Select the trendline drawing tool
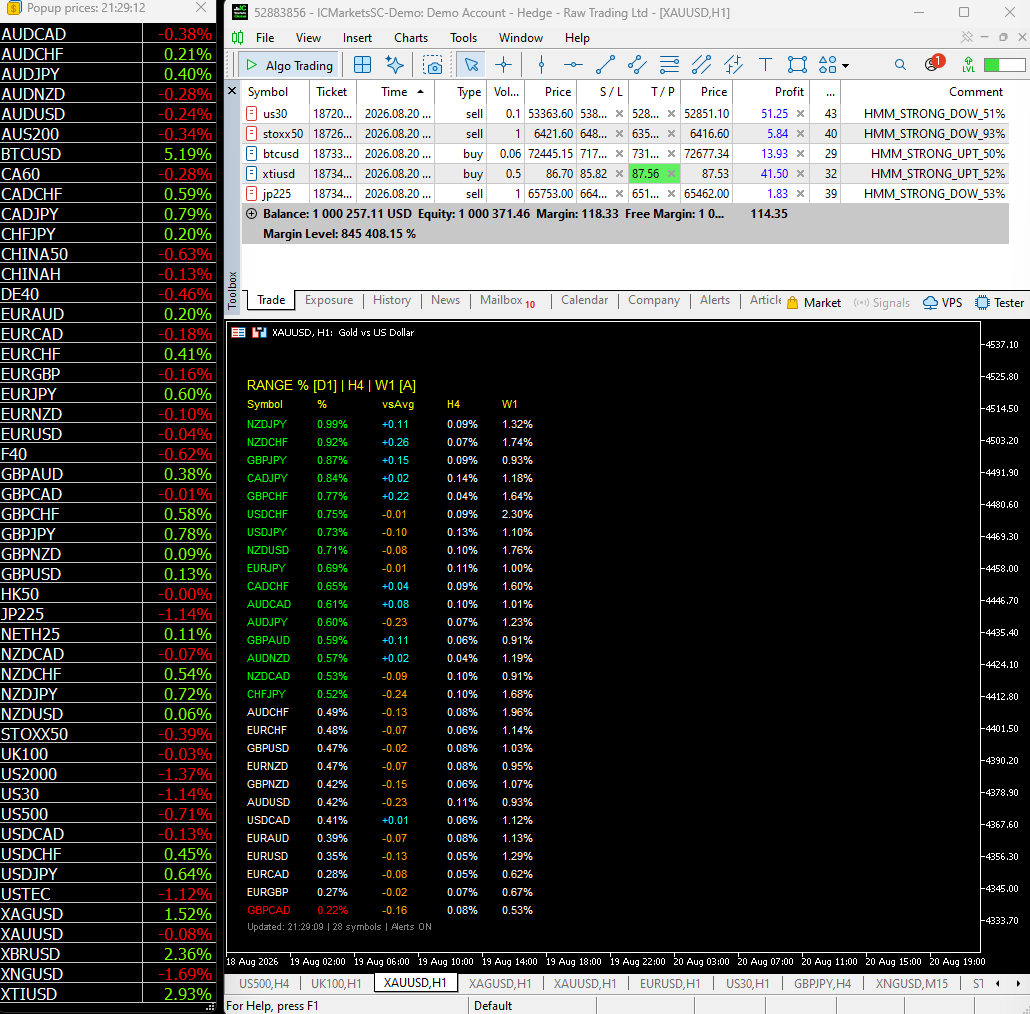 [605, 64]
